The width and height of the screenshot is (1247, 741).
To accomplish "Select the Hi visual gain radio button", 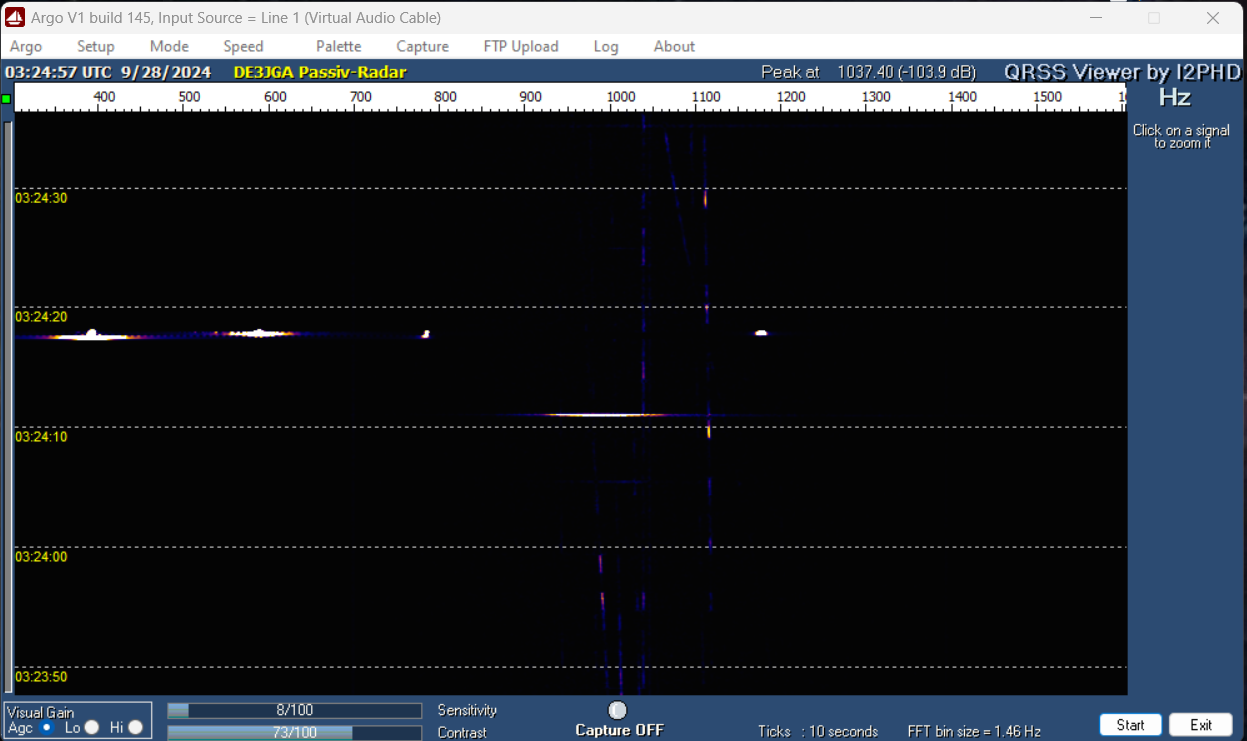I will [135, 727].
